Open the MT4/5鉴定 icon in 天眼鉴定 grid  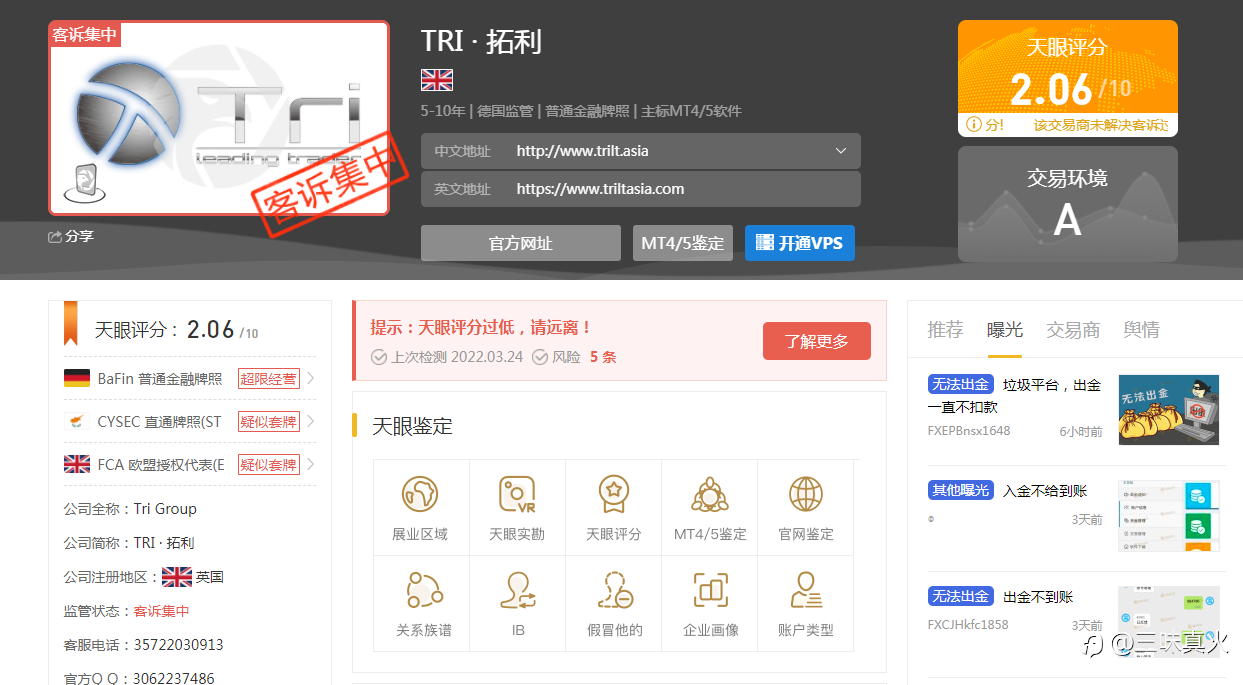710,494
